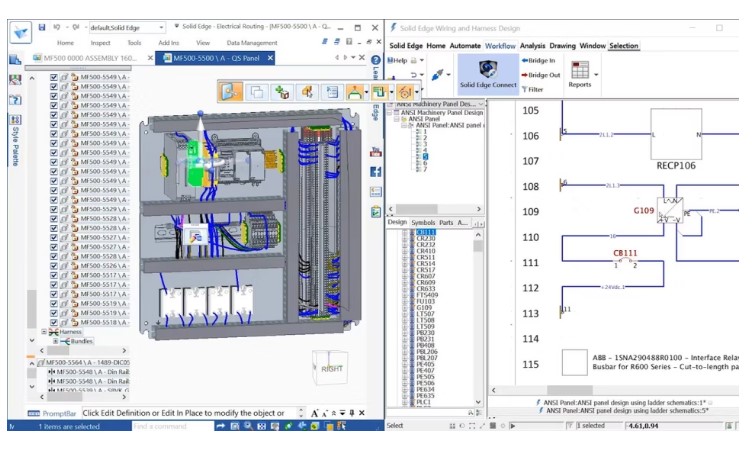The image size is (752, 454).
Task: Open second left sidebar panel icon
Action: click(15, 80)
